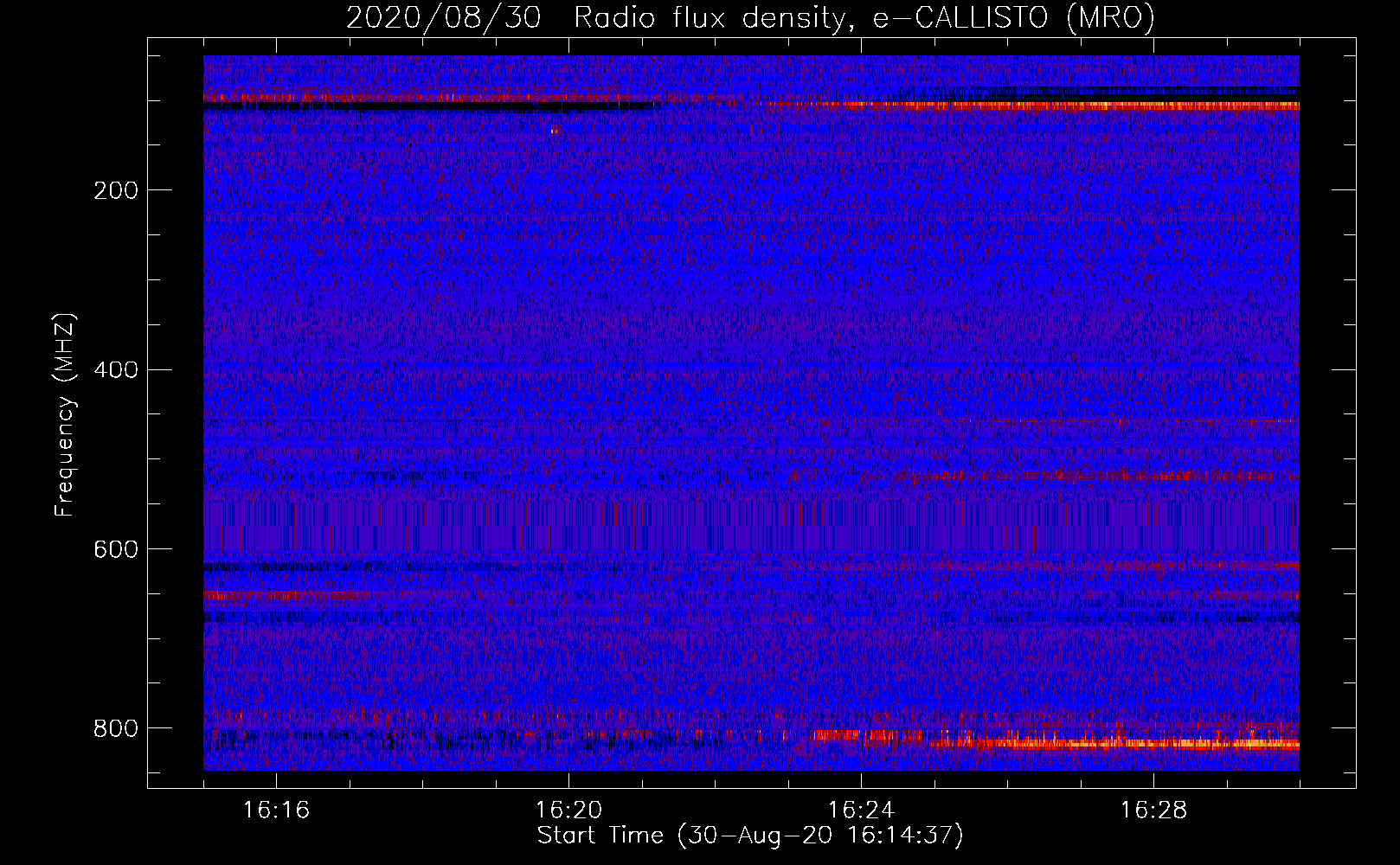This screenshot has width=1400, height=865.
Task: Click the 200 frequency tick label
Action: click(x=115, y=190)
